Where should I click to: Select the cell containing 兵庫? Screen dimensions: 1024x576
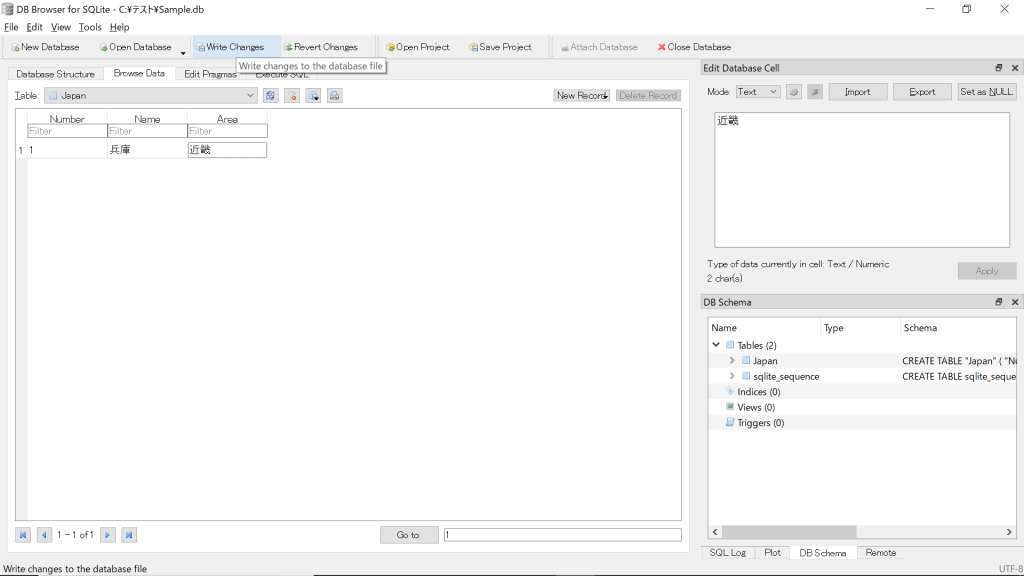pyautogui.click(x=148, y=150)
